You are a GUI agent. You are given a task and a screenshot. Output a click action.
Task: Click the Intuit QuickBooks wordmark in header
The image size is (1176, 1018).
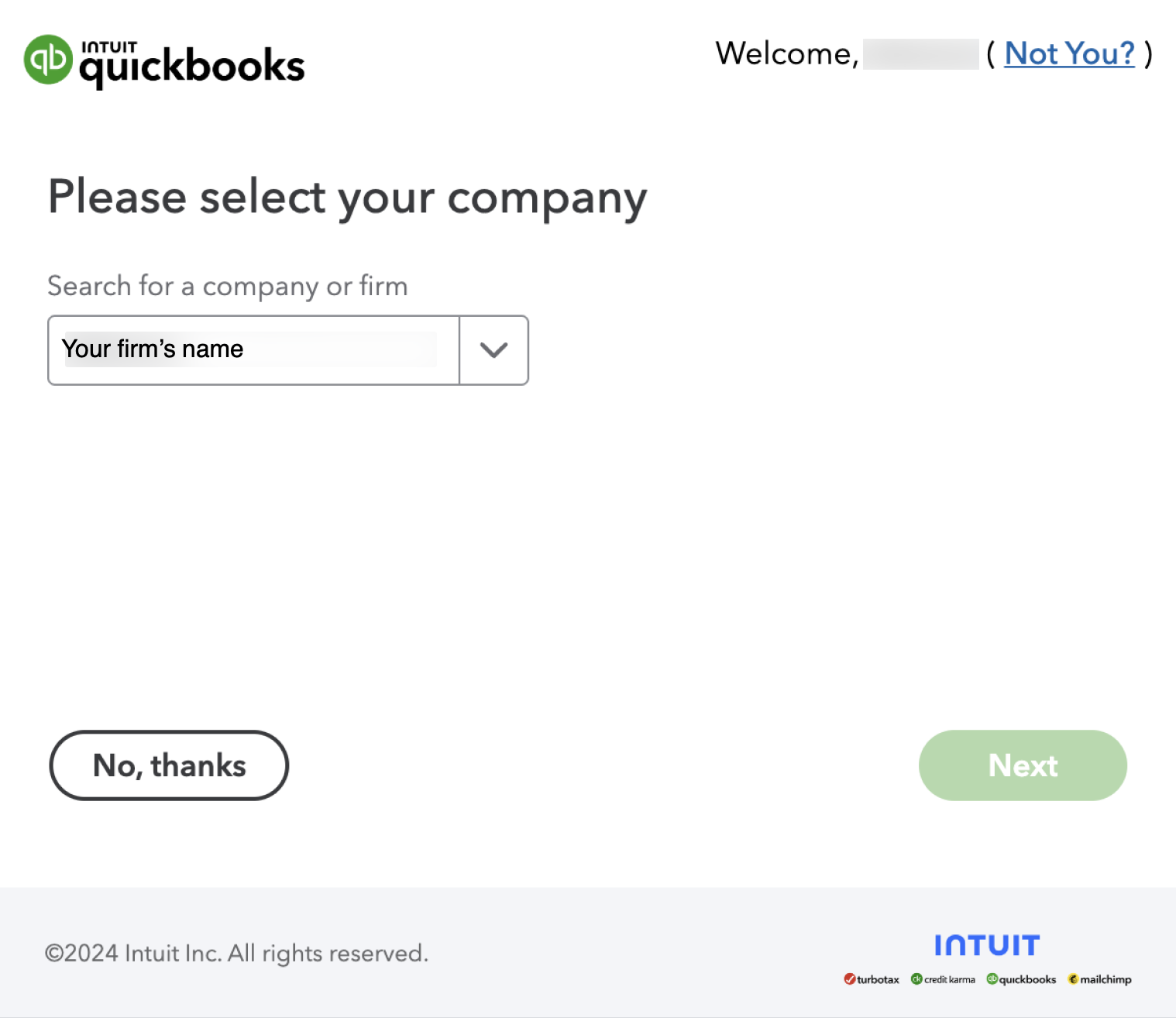point(192,64)
